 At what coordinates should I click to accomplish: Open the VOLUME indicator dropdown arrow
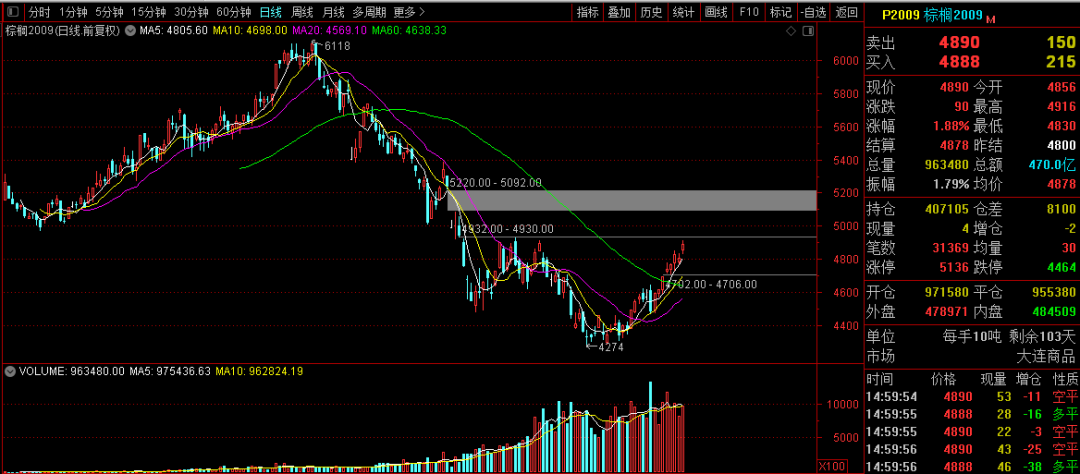pos(10,371)
